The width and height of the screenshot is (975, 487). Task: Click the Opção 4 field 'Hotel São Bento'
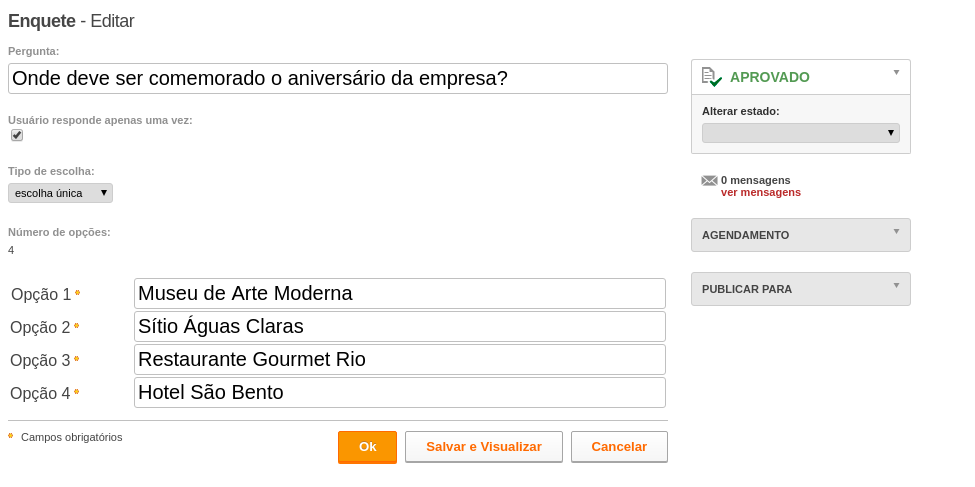pos(400,392)
